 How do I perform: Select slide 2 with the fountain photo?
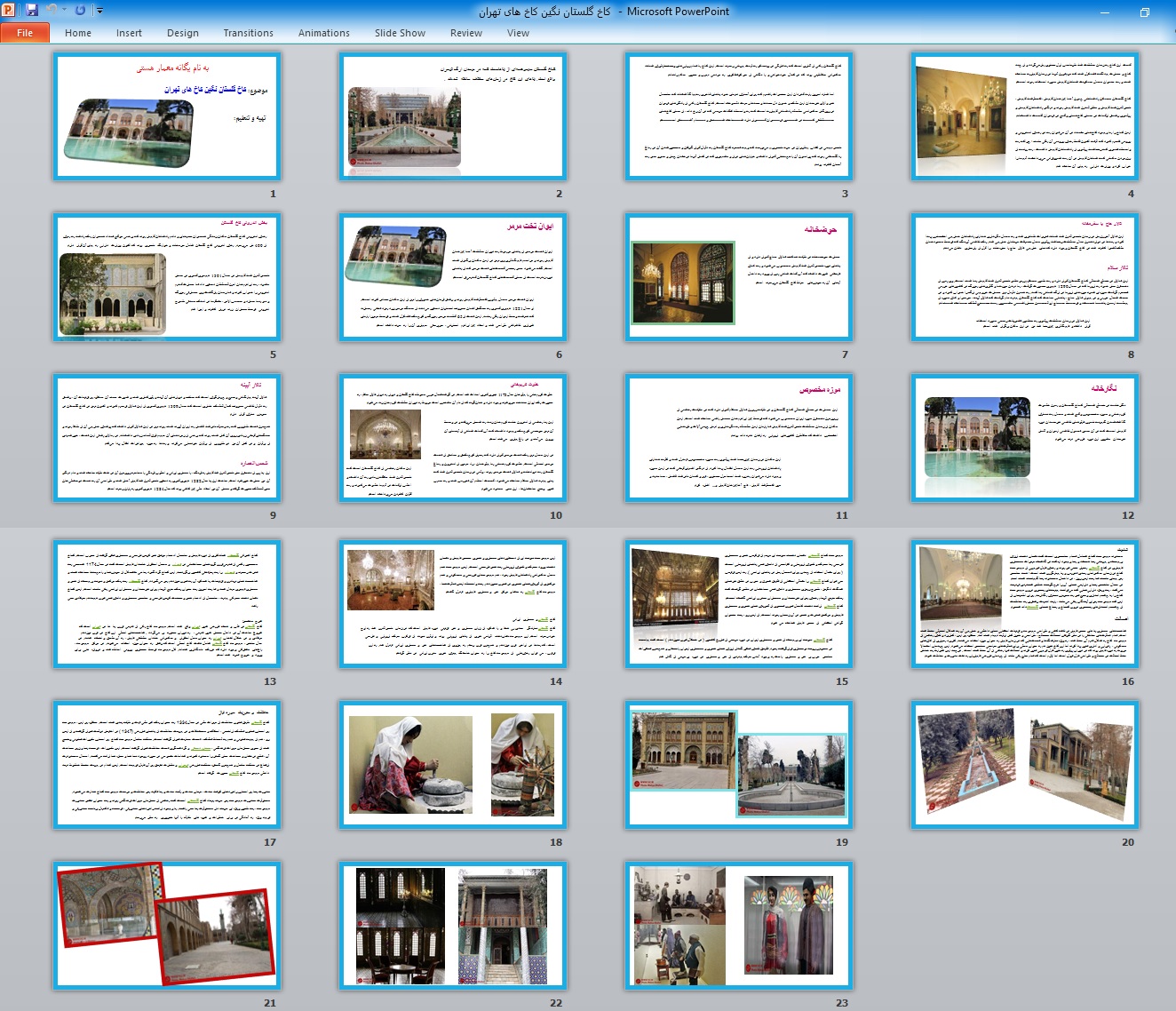click(x=453, y=116)
